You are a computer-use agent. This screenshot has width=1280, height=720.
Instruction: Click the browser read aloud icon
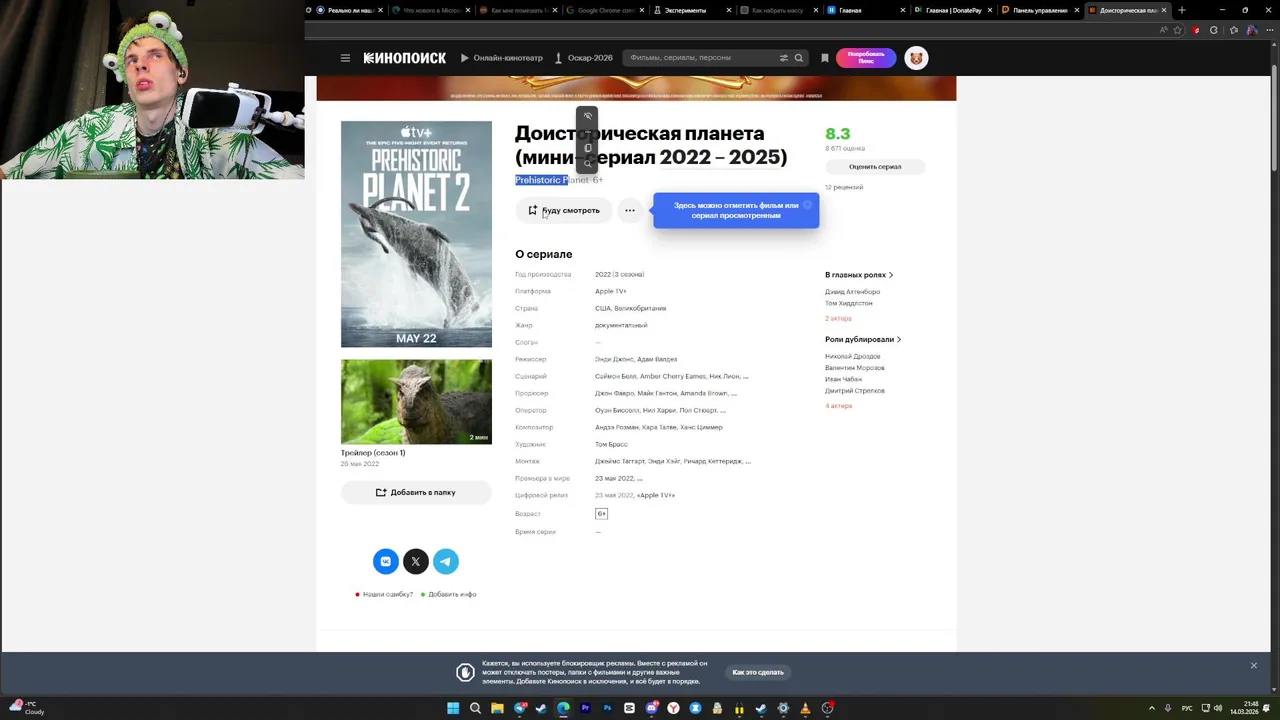tap(1163, 30)
